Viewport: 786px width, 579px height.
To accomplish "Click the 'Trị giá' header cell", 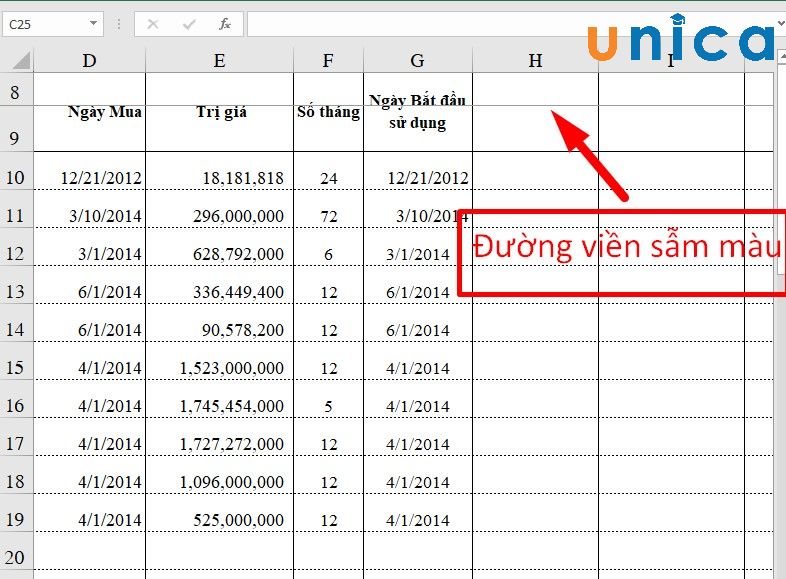I will coord(220,112).
